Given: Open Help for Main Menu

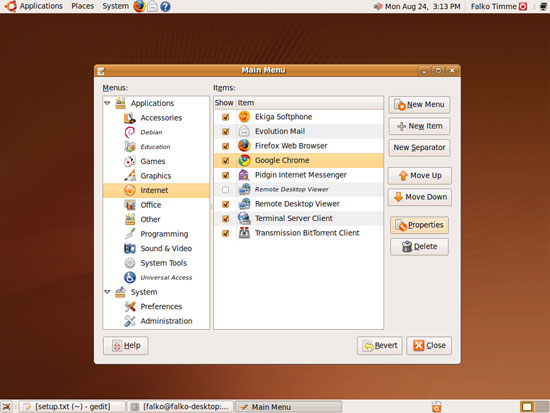Looking at the screenshot, I should tap(126, 346).
